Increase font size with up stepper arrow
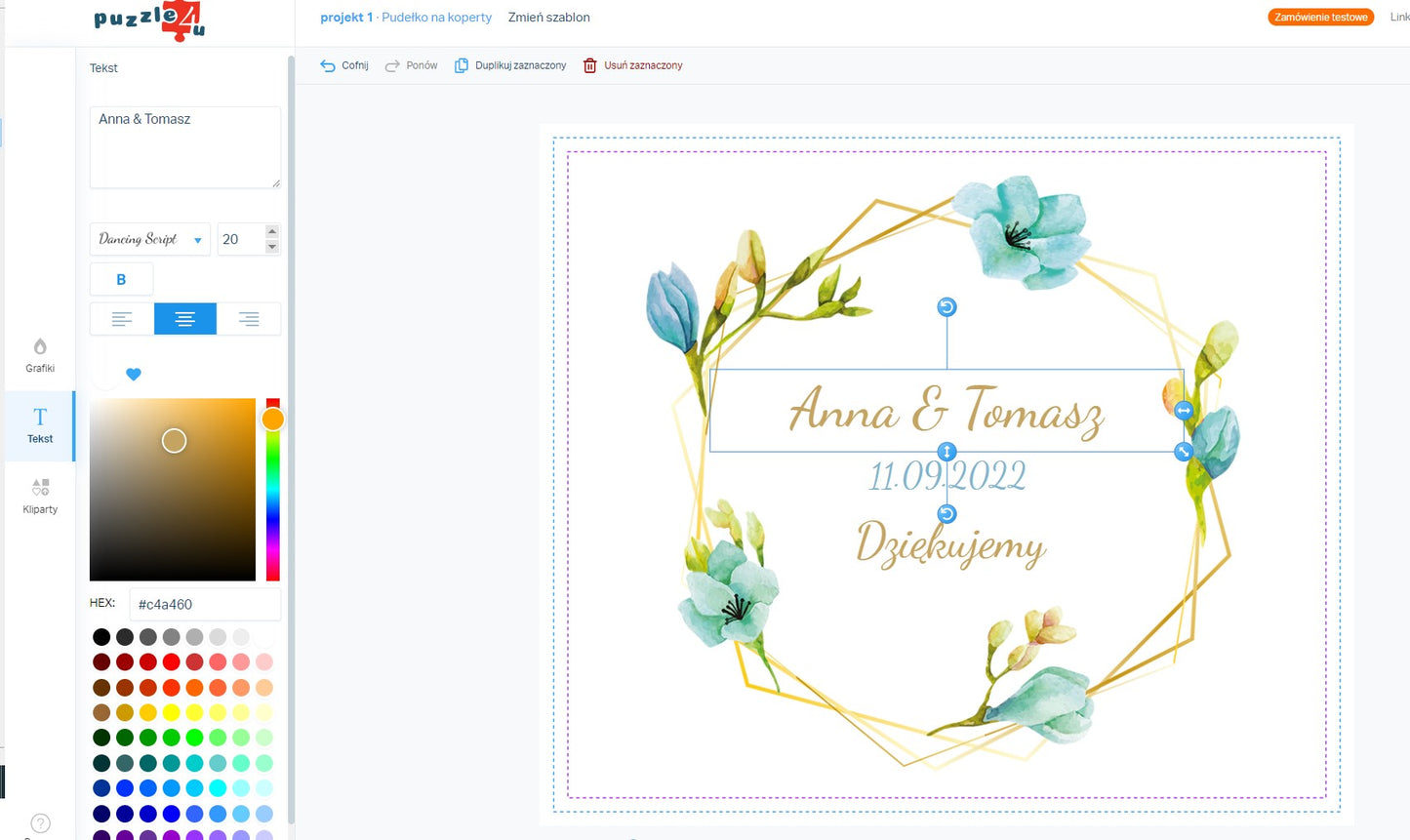 (272, 231)
